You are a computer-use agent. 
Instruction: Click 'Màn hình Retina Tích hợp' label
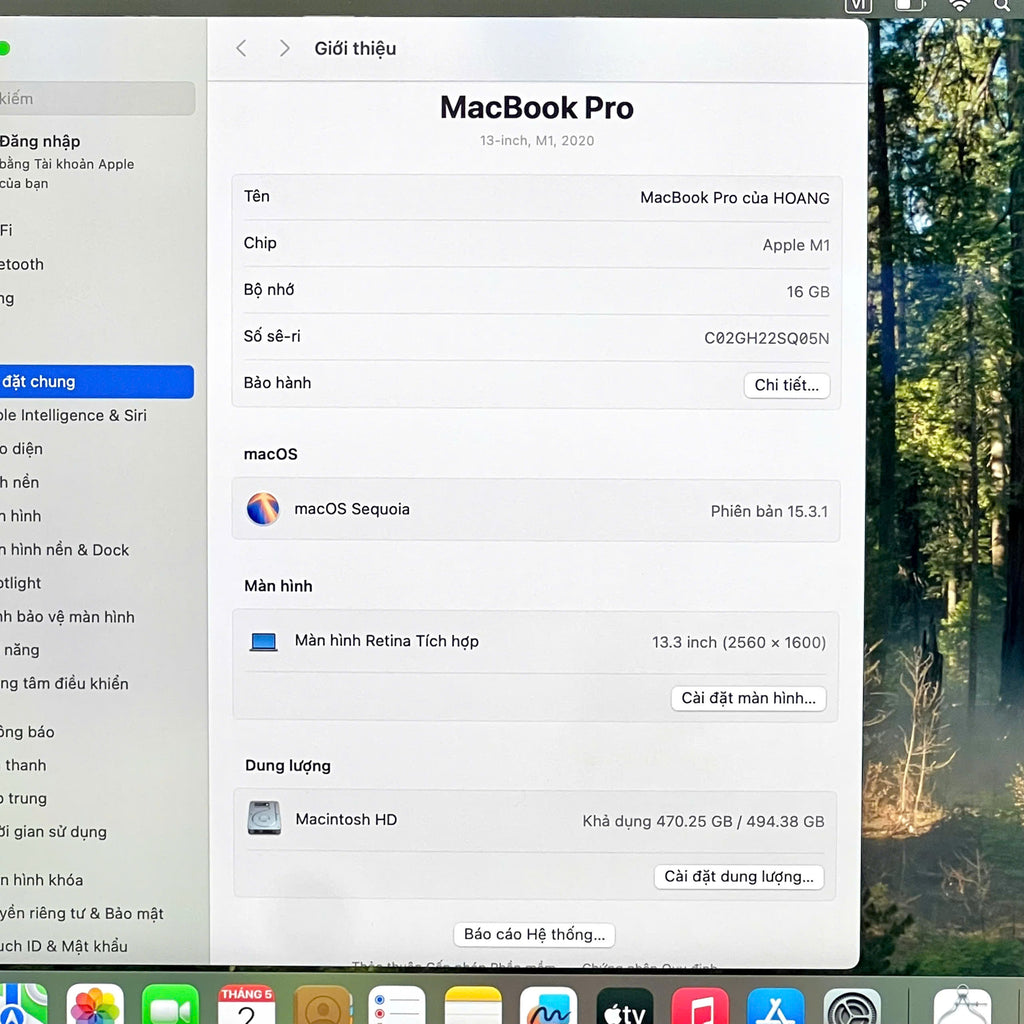click(387, 641)
